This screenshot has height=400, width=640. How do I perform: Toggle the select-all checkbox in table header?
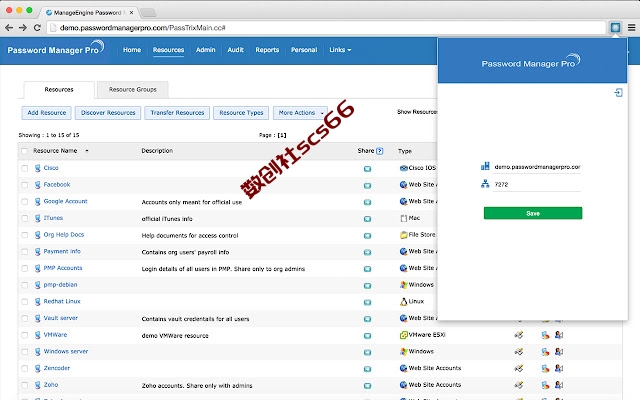click(x=24, y=151)
